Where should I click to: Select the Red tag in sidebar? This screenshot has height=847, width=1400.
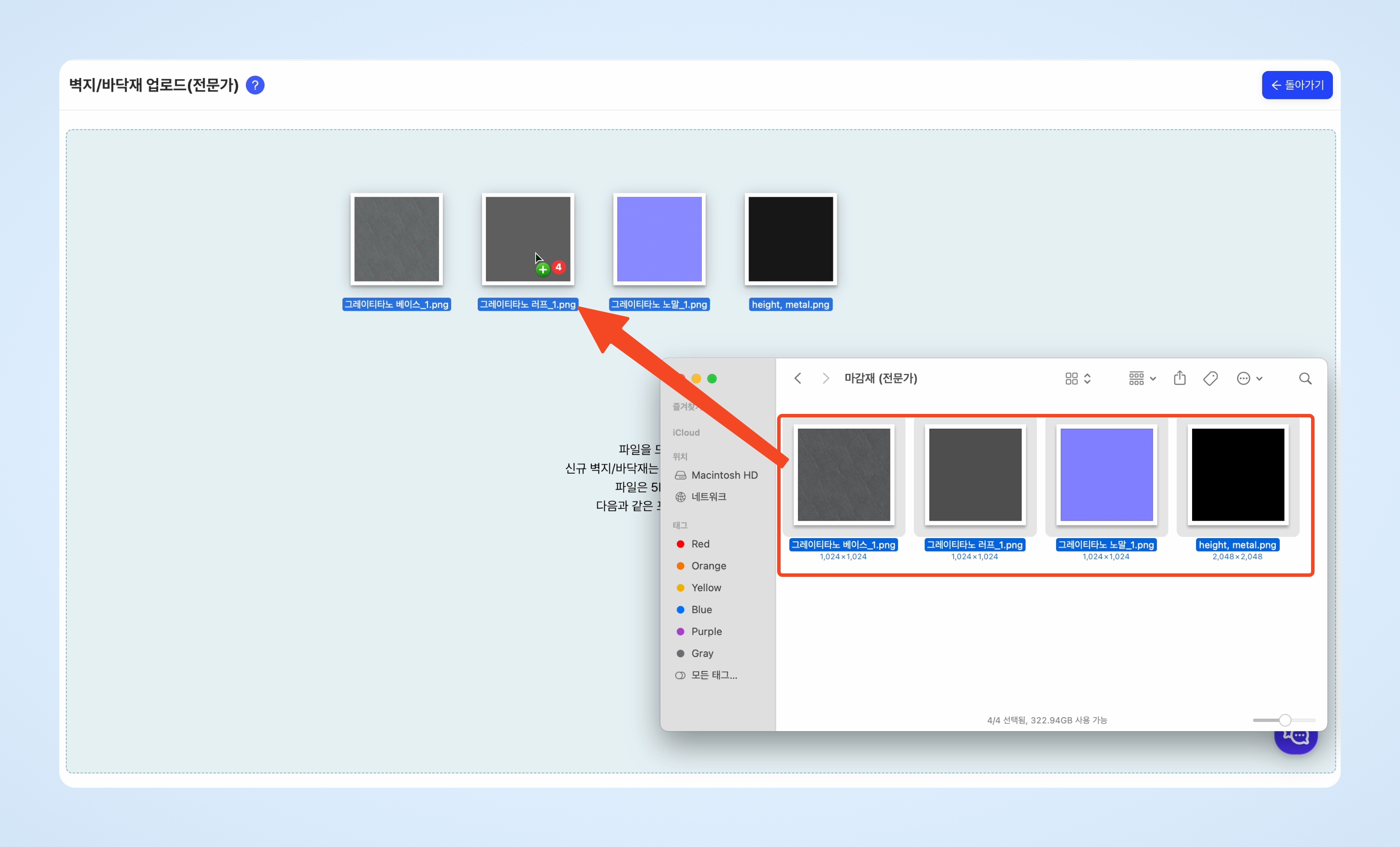click(693, 544)
